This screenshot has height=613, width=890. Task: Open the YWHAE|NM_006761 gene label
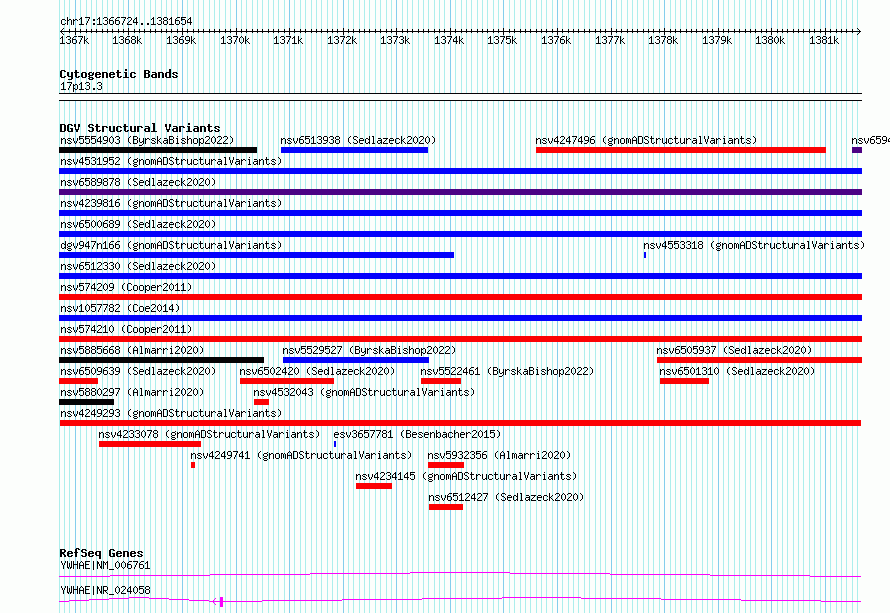click(105, 565)
